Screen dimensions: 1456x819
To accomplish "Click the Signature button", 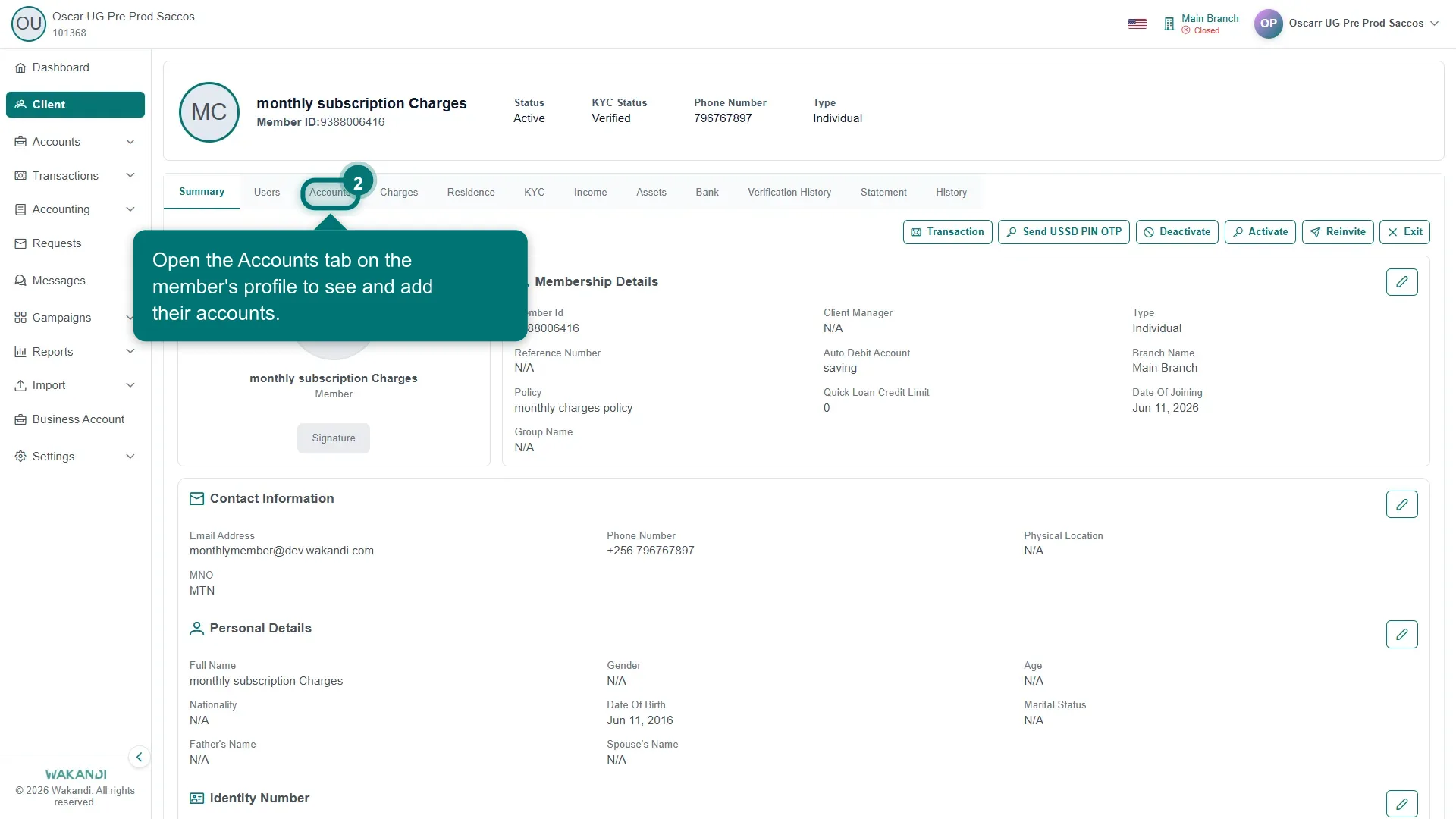I will [334, 438].
